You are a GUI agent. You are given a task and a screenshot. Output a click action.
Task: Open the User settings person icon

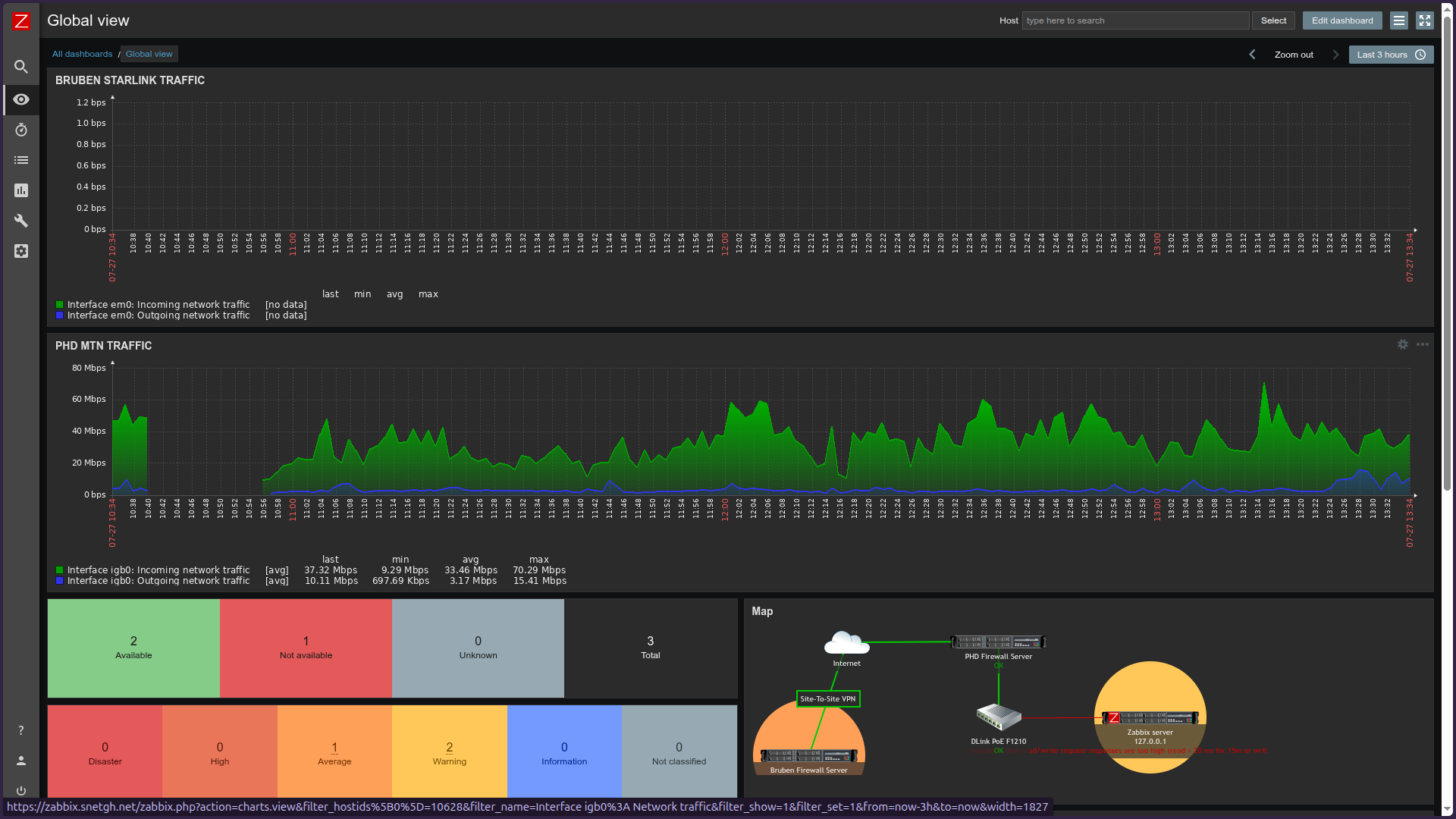[21, 761]
